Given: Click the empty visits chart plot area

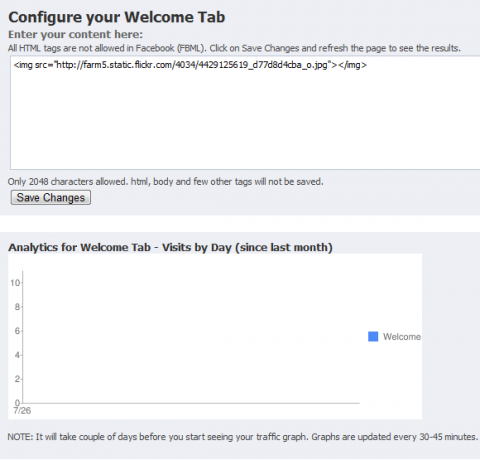Looking at the screenshot, I should pos(191,337).
